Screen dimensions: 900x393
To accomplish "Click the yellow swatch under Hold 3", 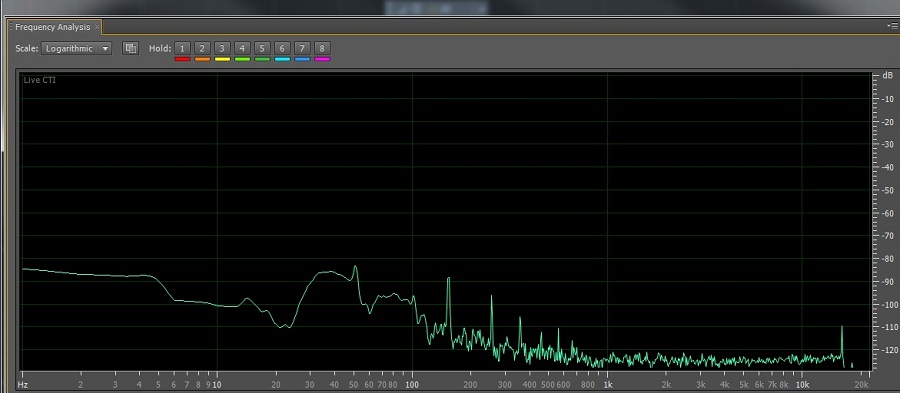I will pos(223,59).
